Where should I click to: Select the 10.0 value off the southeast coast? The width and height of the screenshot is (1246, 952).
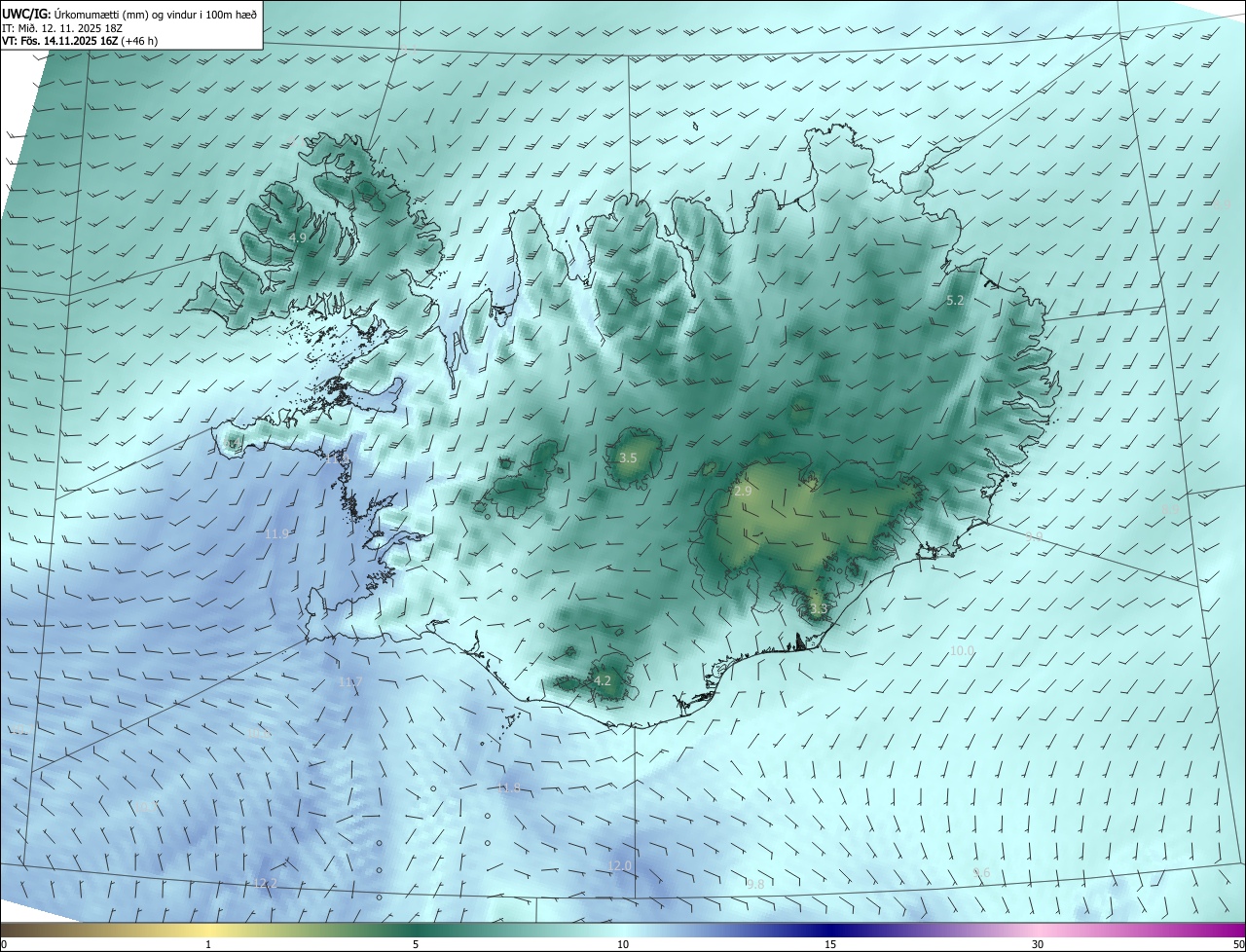[962, 650]
